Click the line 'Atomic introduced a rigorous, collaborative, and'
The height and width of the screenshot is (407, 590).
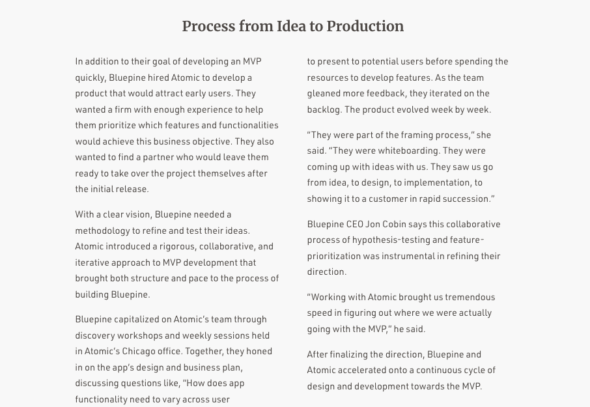click(x=174, y=246)
